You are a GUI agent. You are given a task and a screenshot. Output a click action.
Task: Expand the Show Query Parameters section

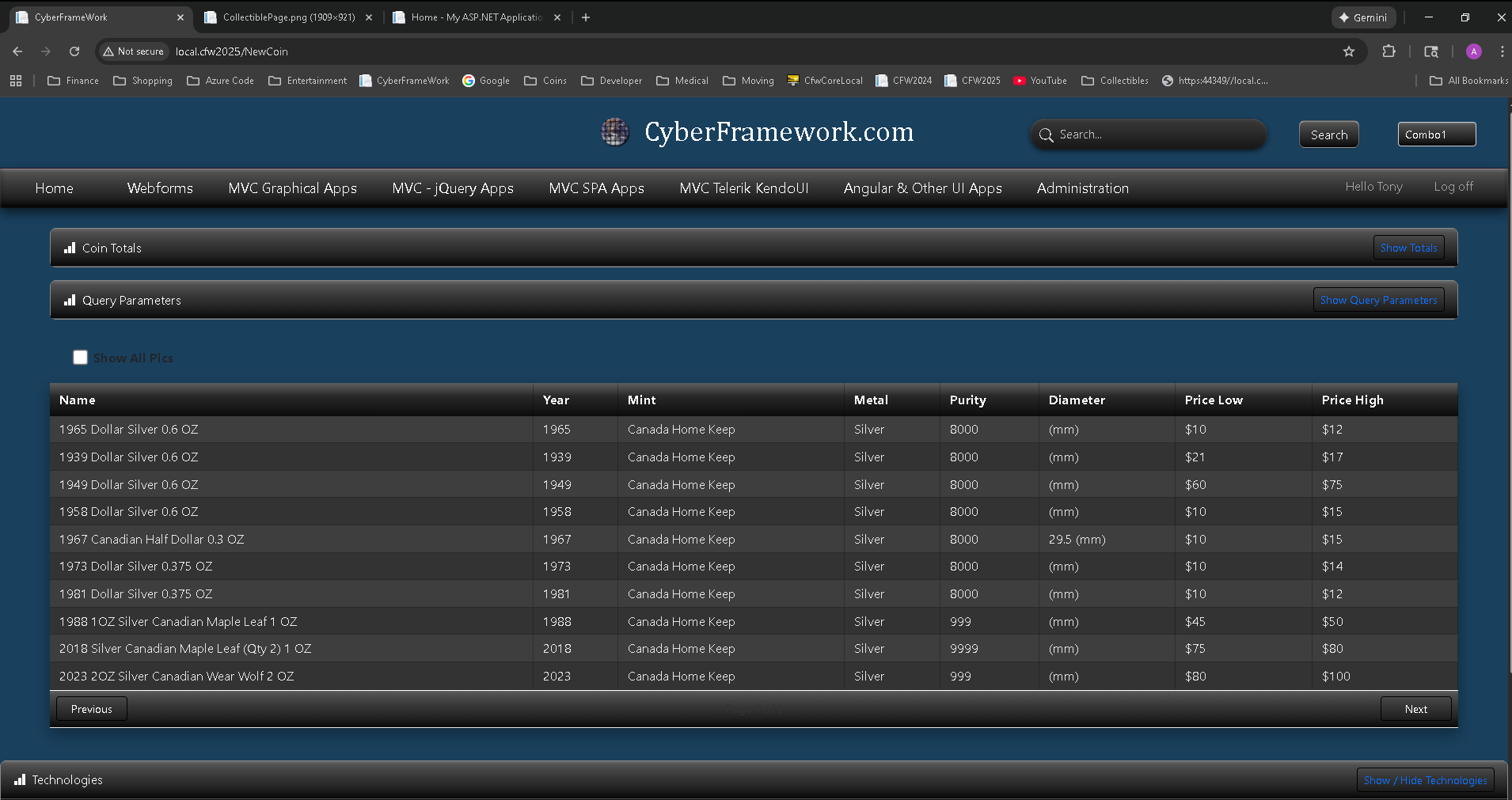(x=1378, y=299)
